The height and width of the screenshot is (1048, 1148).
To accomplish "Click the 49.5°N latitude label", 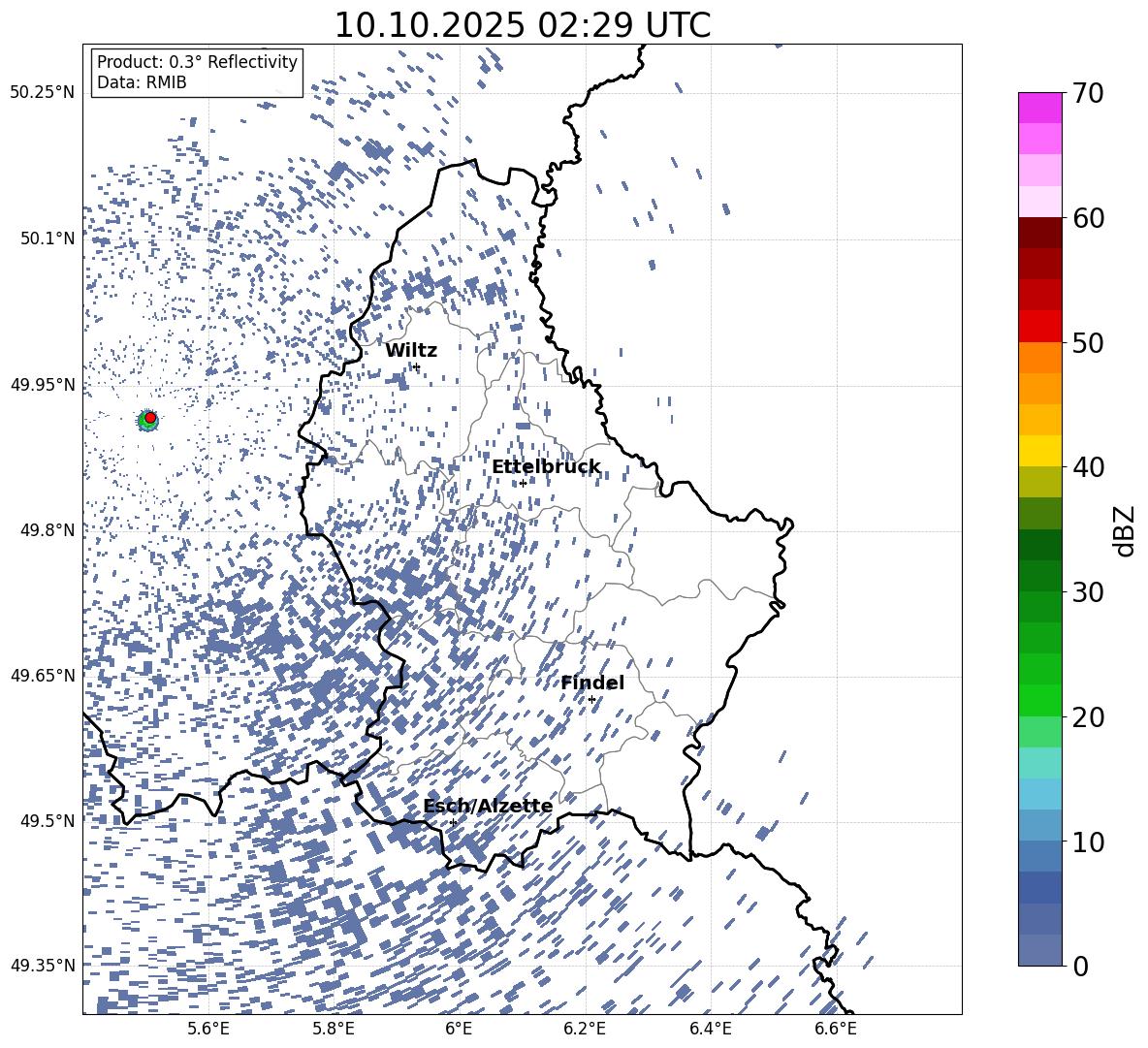I will click(x=47, y=821).
